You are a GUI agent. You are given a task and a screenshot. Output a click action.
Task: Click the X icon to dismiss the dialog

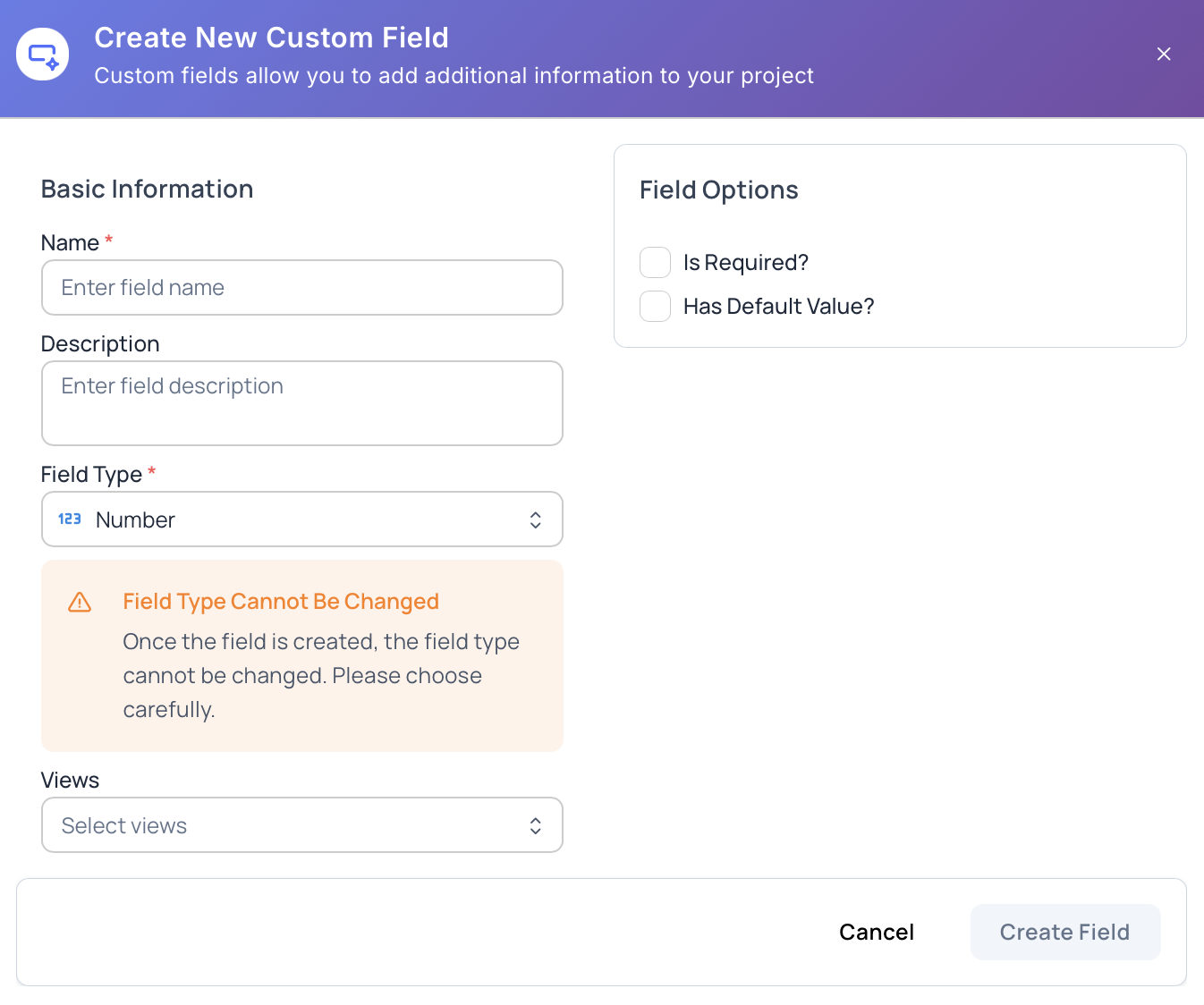pos(1164,54)
